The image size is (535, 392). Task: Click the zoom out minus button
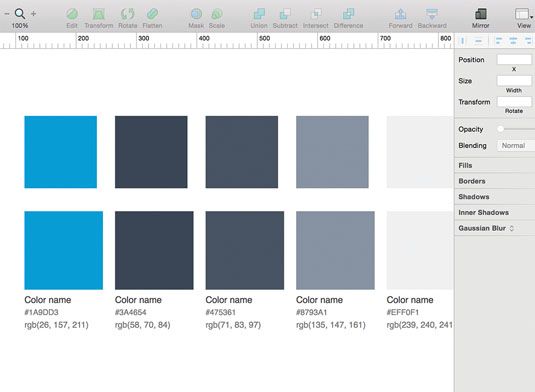pyautogui.click(x=7, y=14)
